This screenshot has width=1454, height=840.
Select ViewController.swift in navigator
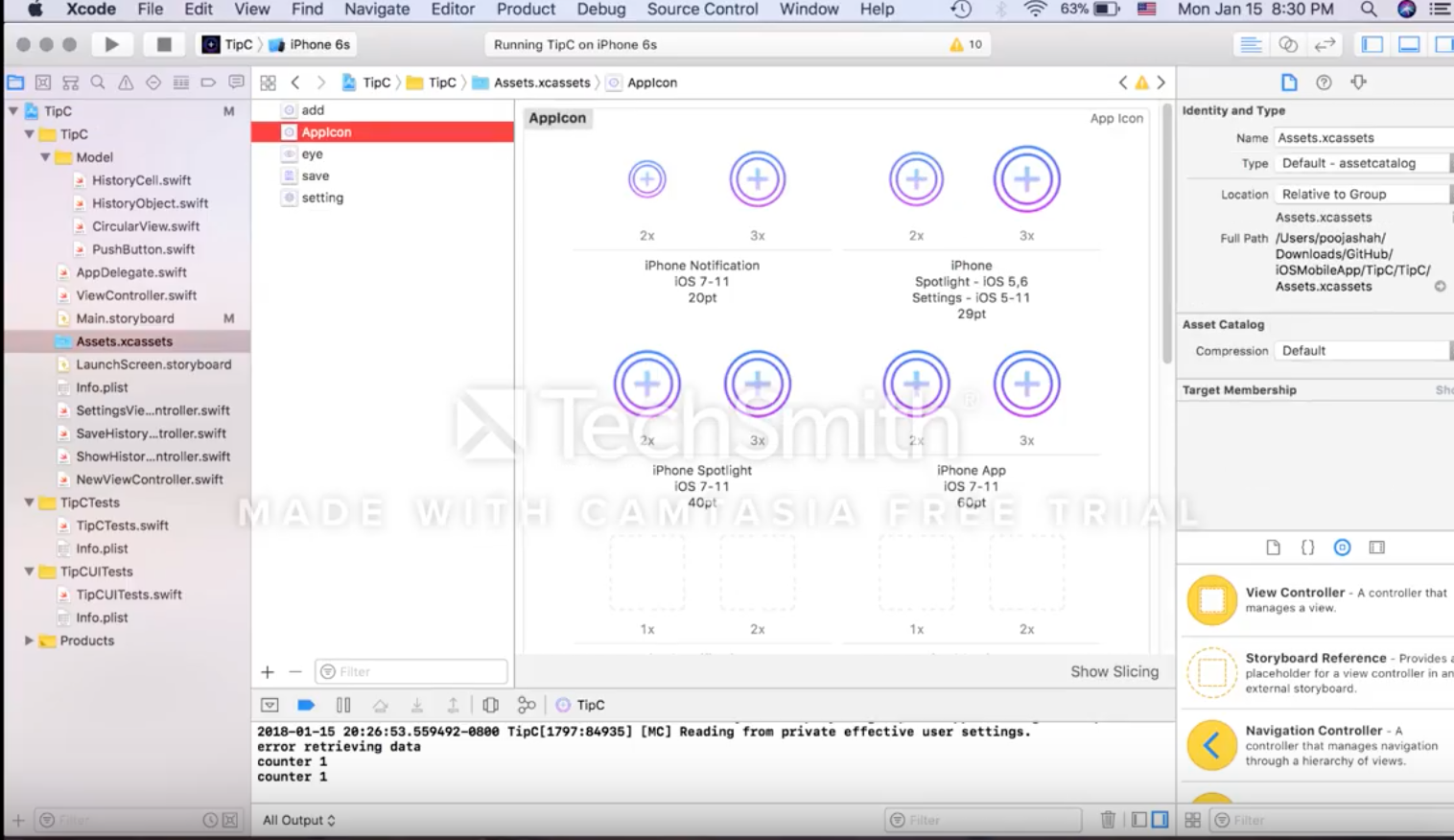pyautogui.click(x=136, y=295)
